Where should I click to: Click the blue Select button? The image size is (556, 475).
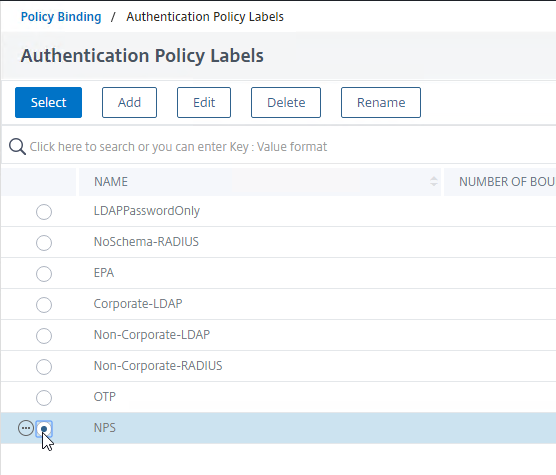tap(48, 102)
